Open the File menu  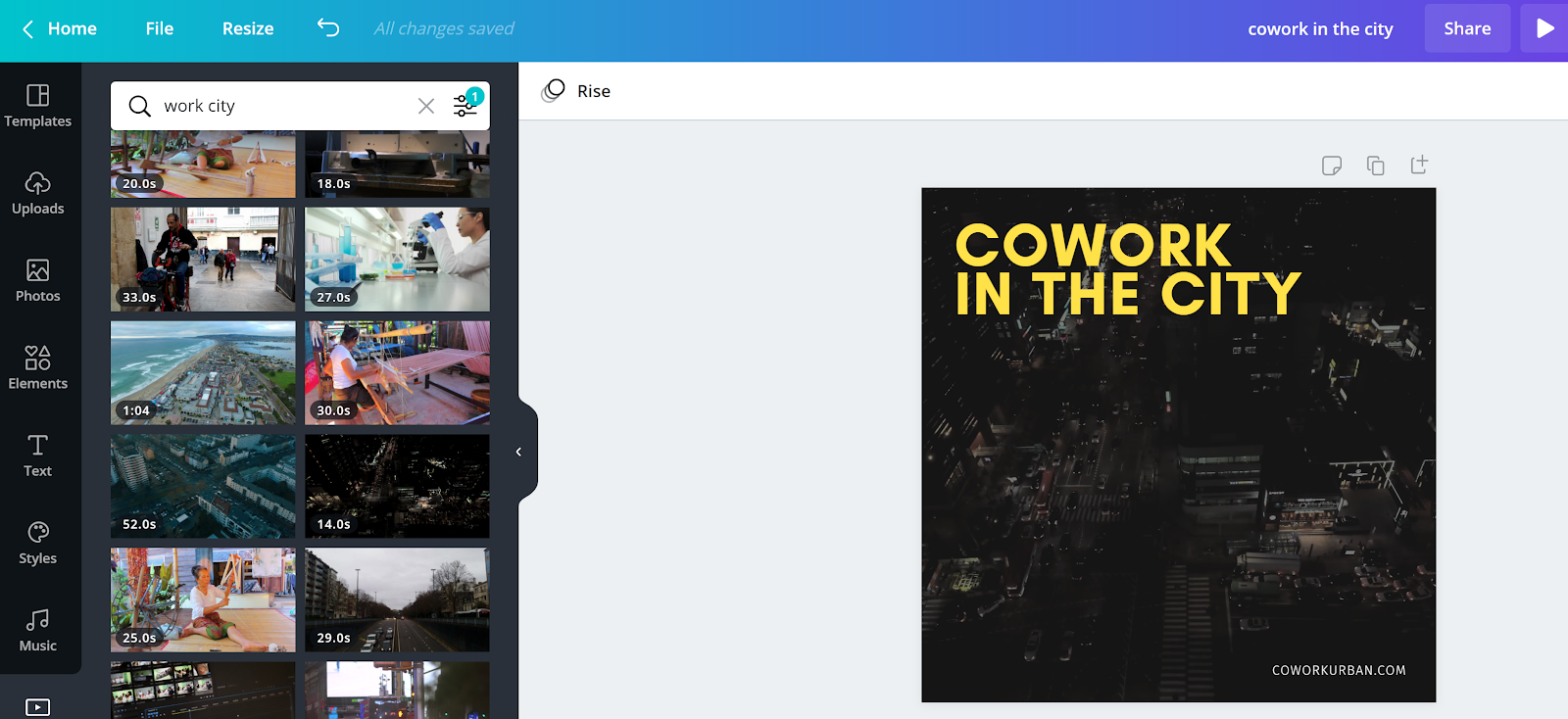[160, 29]
